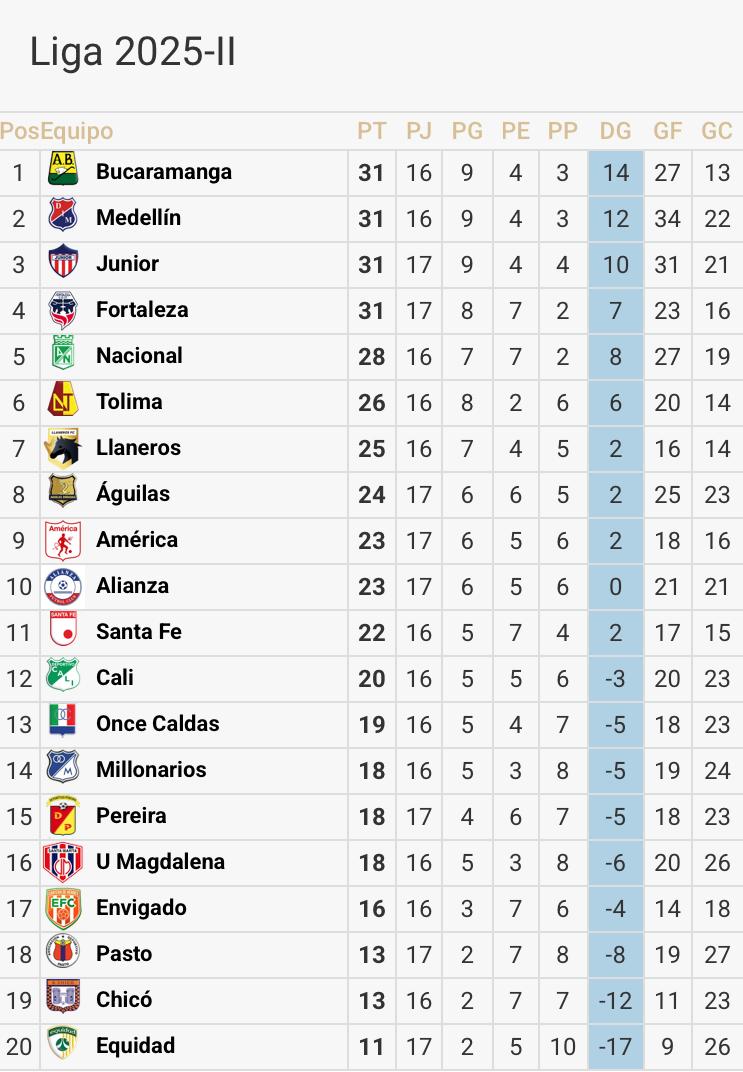The height and width of the screenshot is (1072, 743).
Task: Click the Equidad team crest icon
Action: (63, 1044)
